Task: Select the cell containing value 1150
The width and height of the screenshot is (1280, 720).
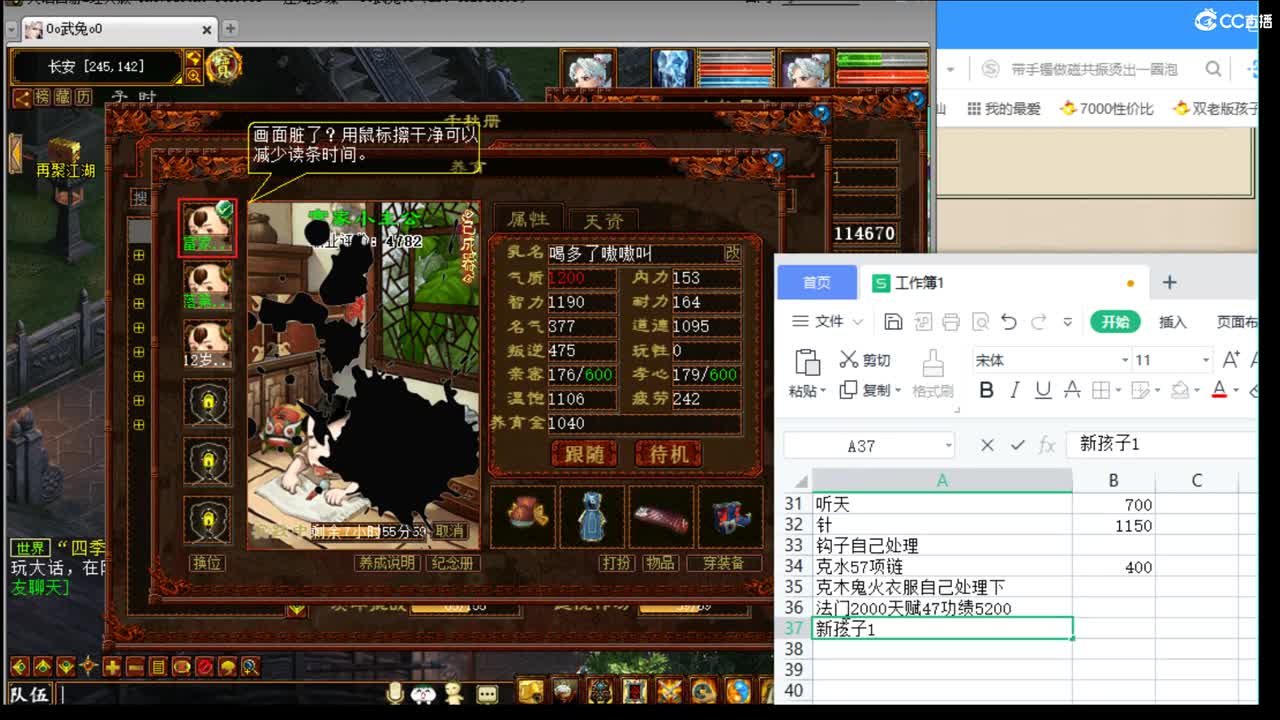Action: click(1113, 525)
